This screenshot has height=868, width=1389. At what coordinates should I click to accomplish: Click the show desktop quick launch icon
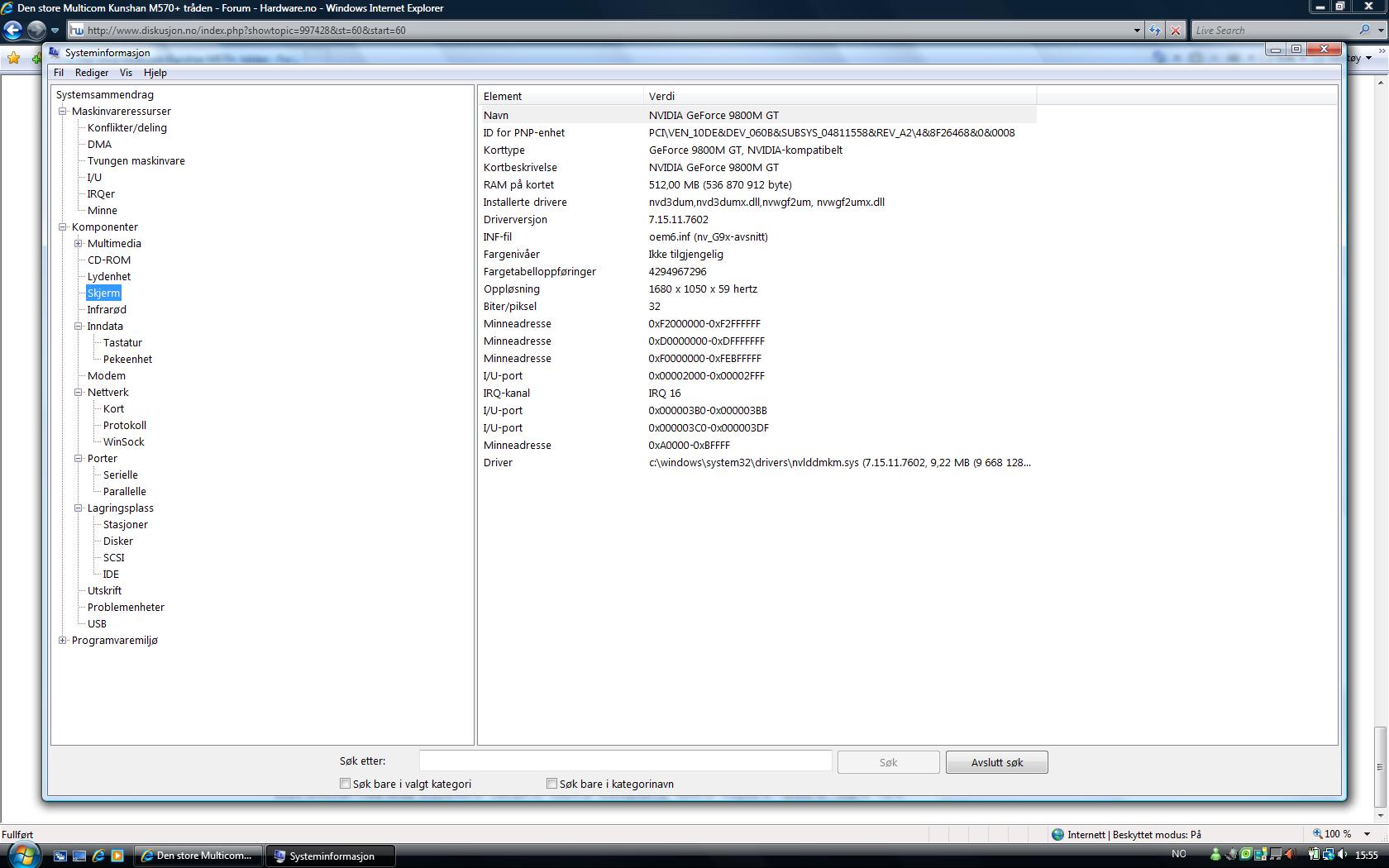point(79,856)
